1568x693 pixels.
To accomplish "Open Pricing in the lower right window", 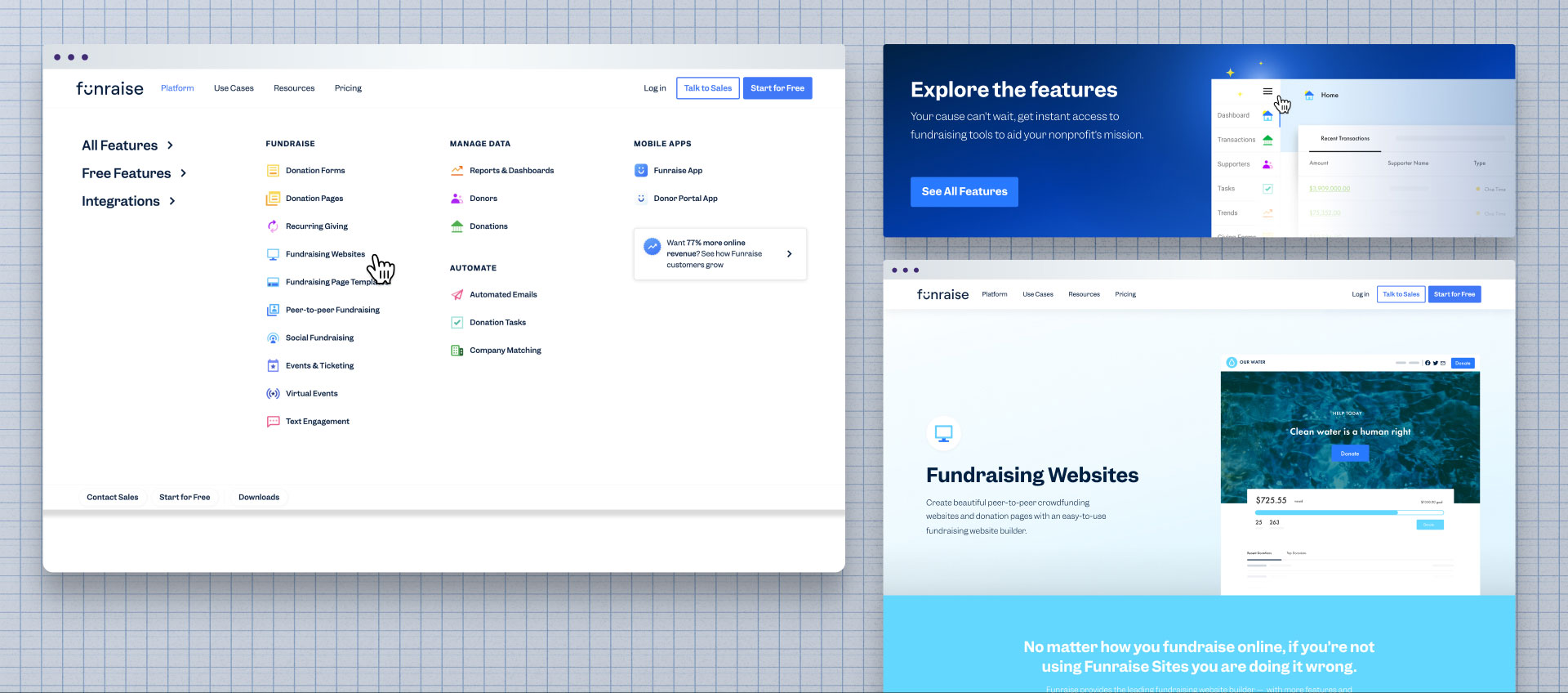I will [1125, 294].
